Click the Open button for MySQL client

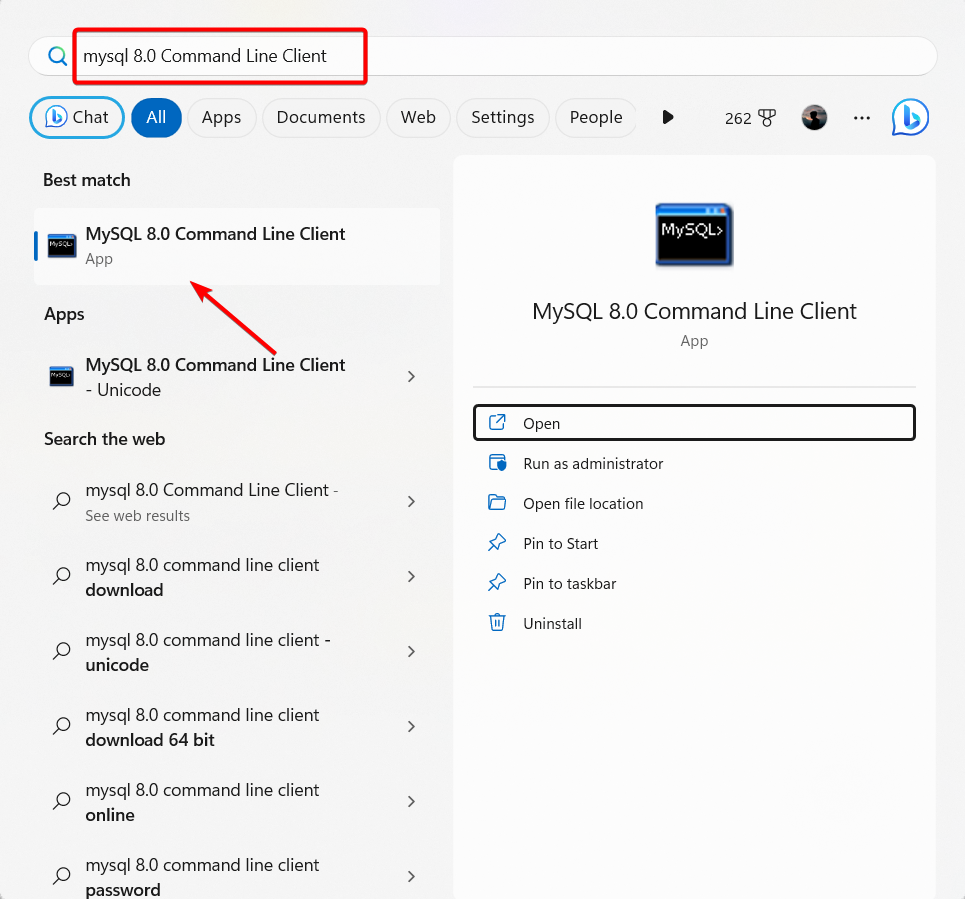694,423
